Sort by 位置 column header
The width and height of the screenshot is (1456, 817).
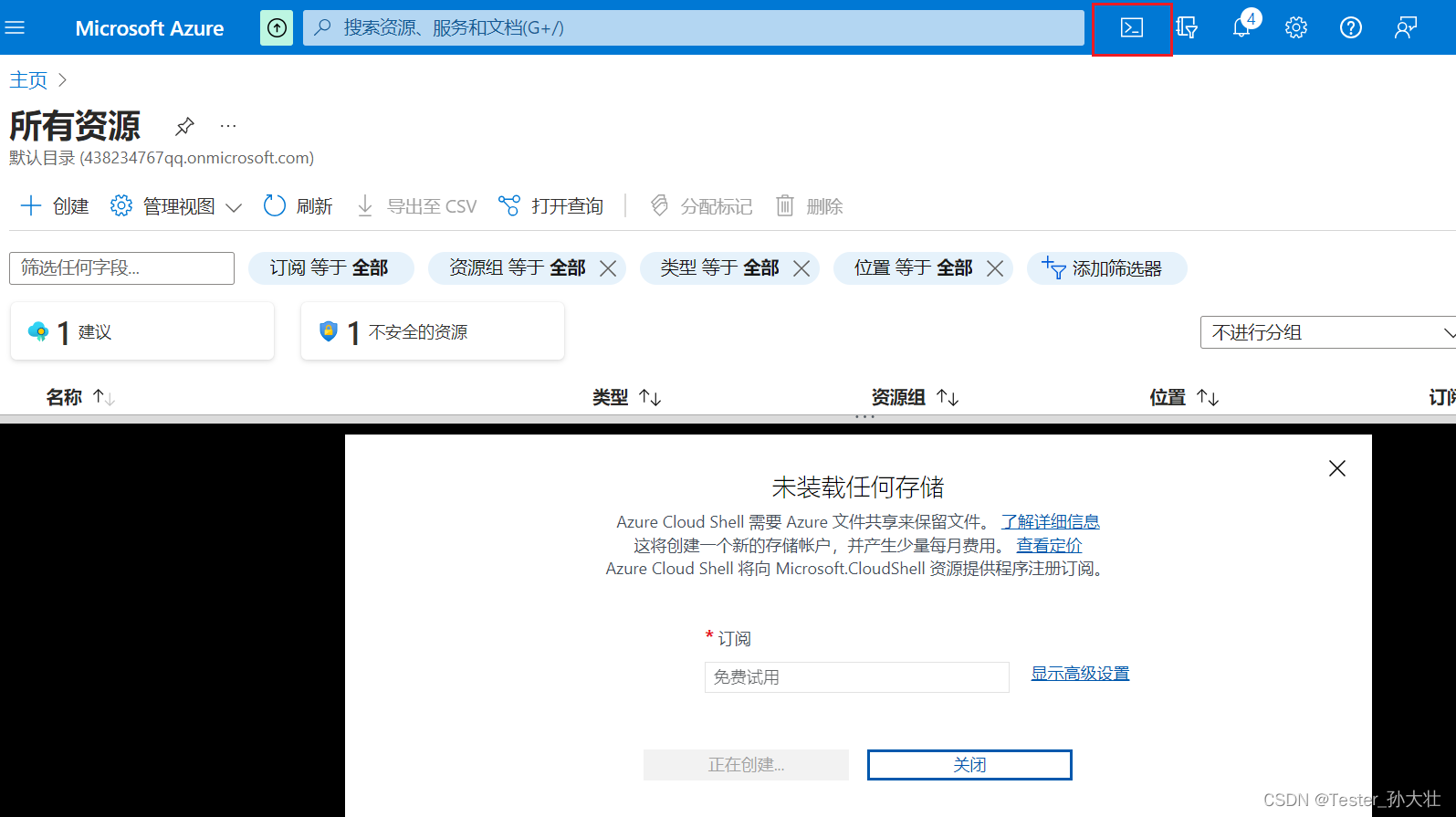1184,397
